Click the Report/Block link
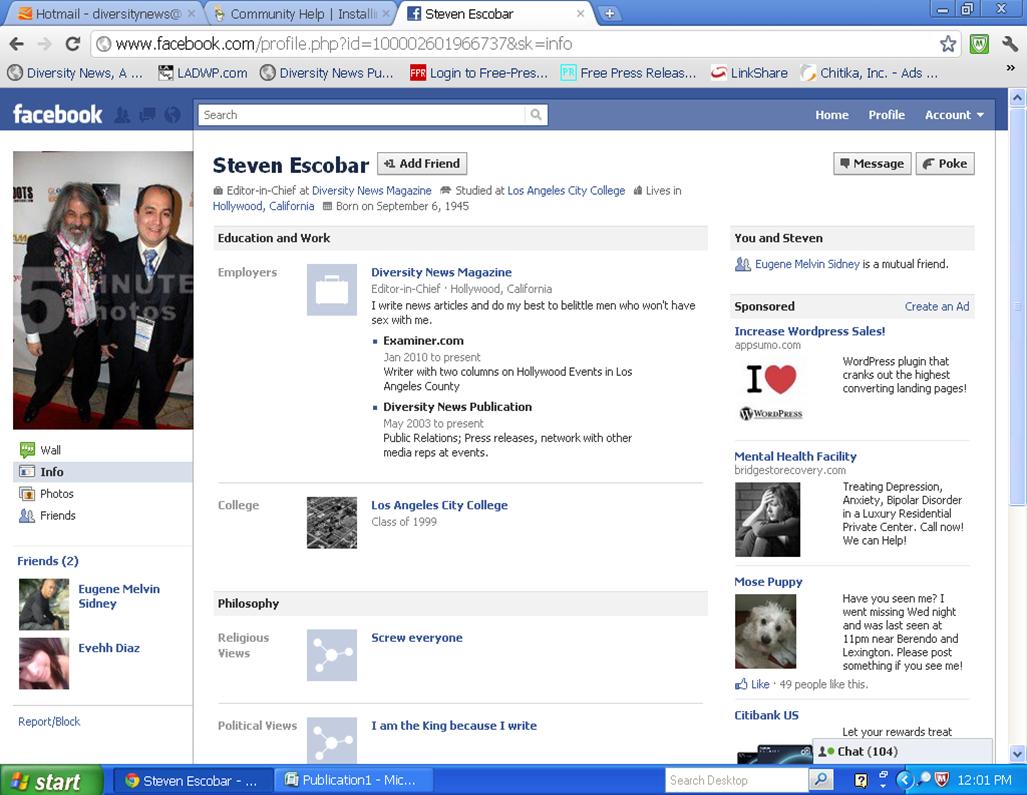Screen dimensions: 1027x795 (49, 721)
